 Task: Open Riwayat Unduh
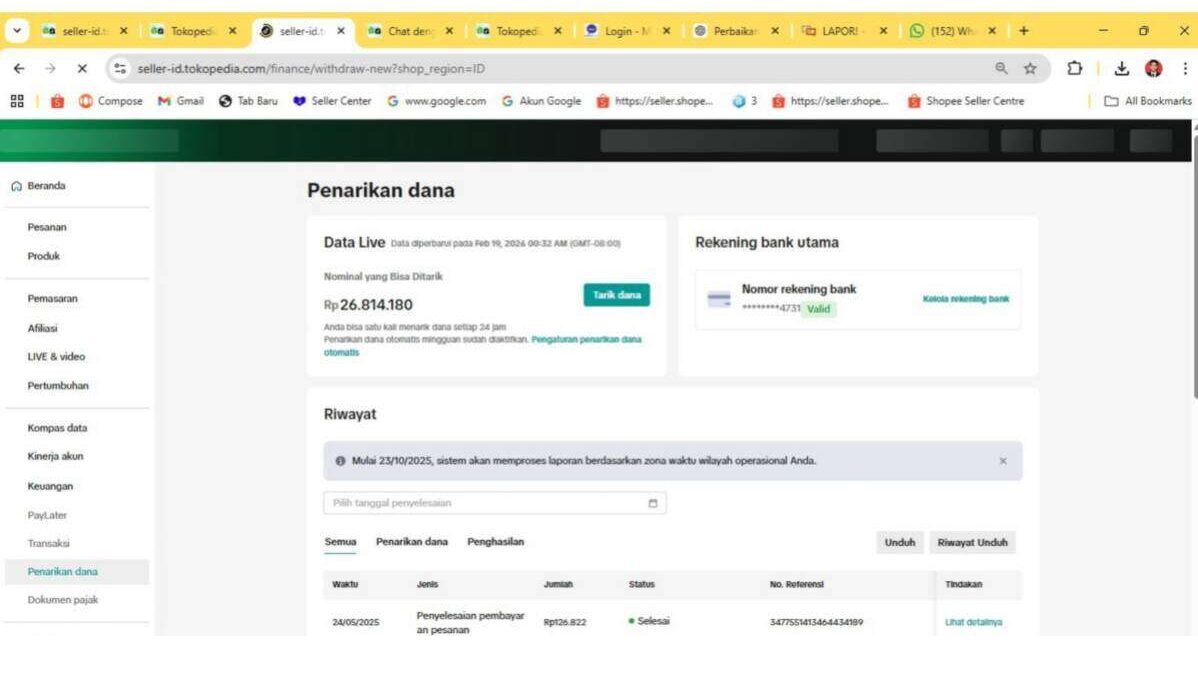pos(971,542)
